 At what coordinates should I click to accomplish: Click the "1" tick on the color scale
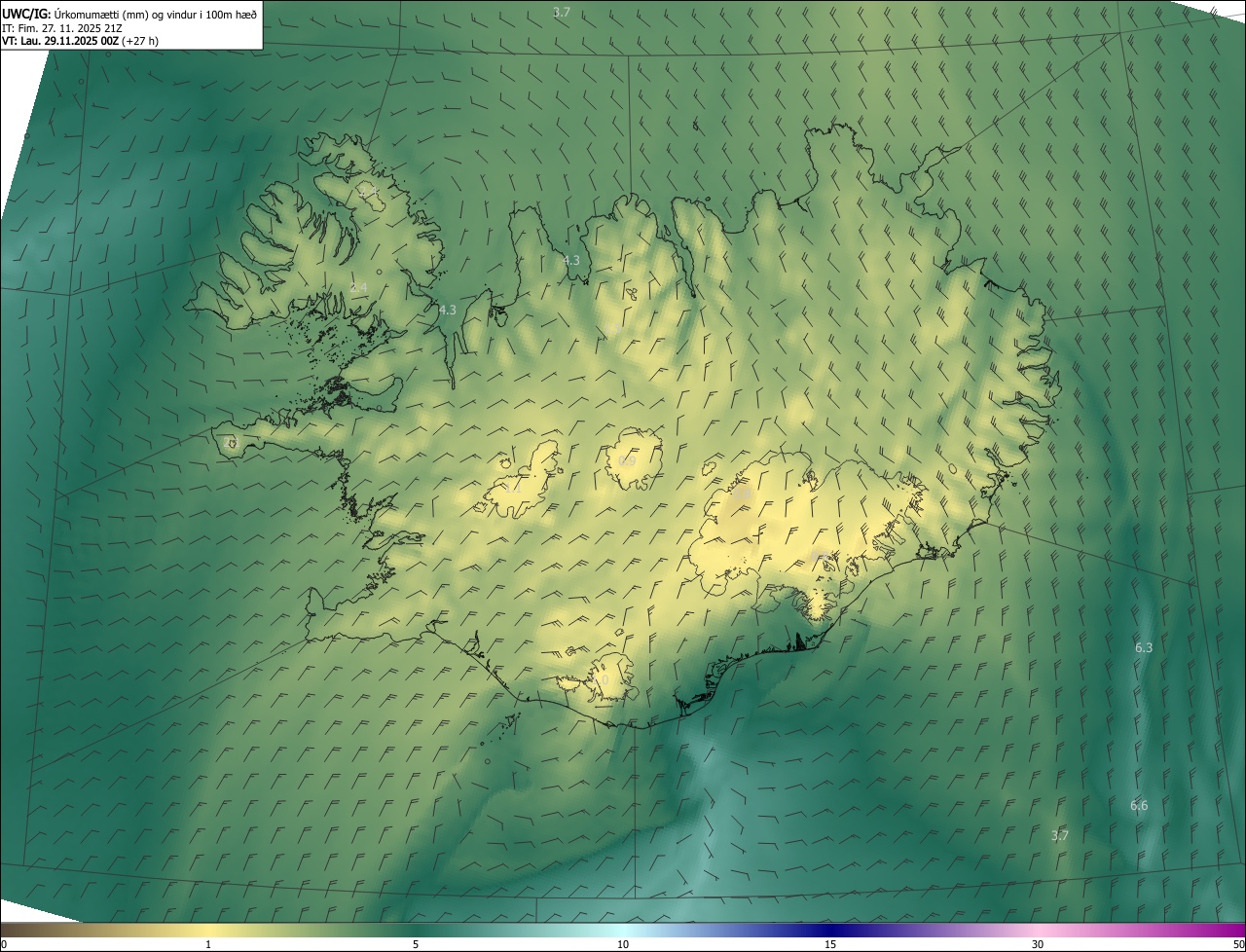[x=208, y=944]
